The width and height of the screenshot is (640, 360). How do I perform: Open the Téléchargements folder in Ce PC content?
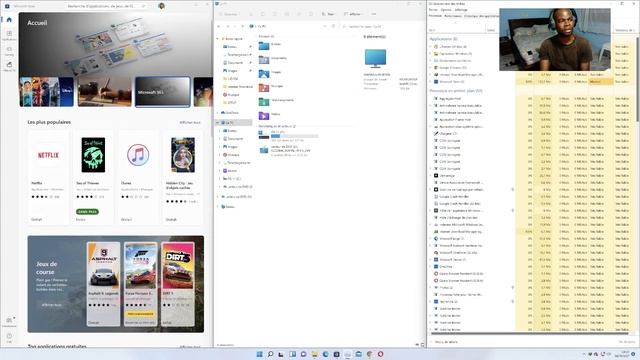[x=277, y=101]
